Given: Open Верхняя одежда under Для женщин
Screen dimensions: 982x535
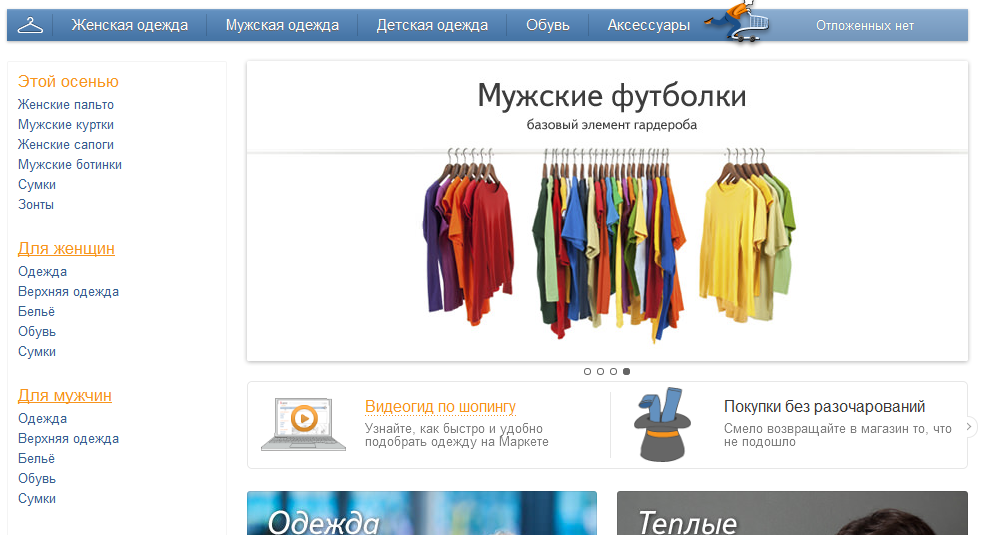Looking at the screenshot, I should click(68, 292).
